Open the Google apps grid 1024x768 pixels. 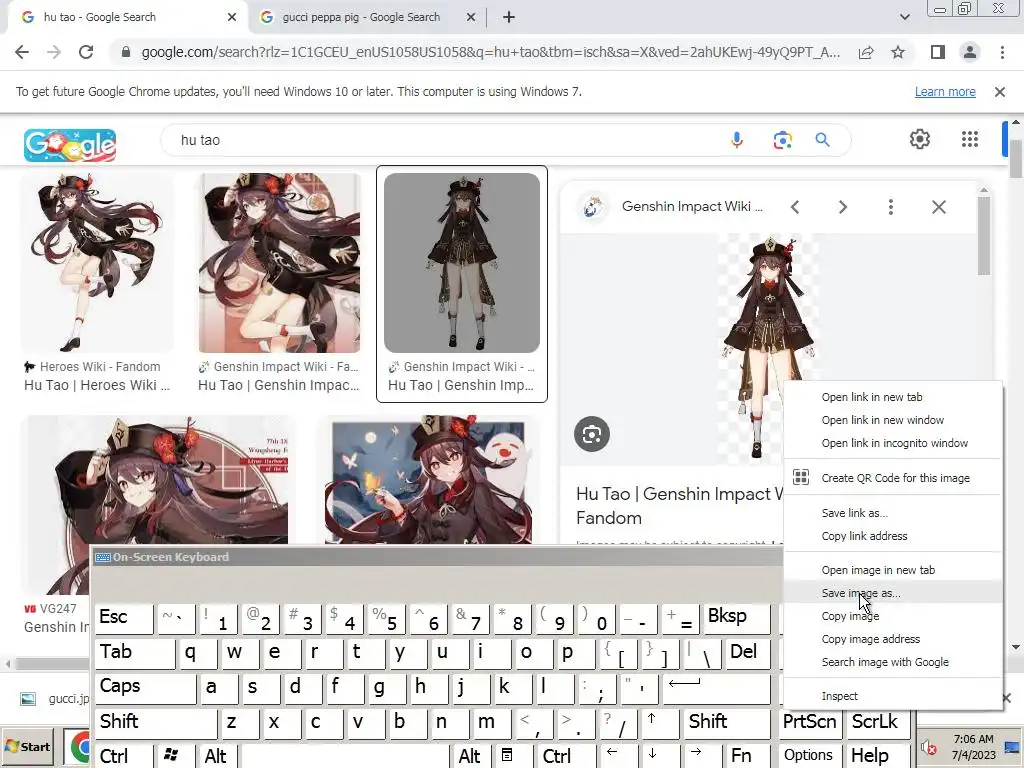point(970,139)
